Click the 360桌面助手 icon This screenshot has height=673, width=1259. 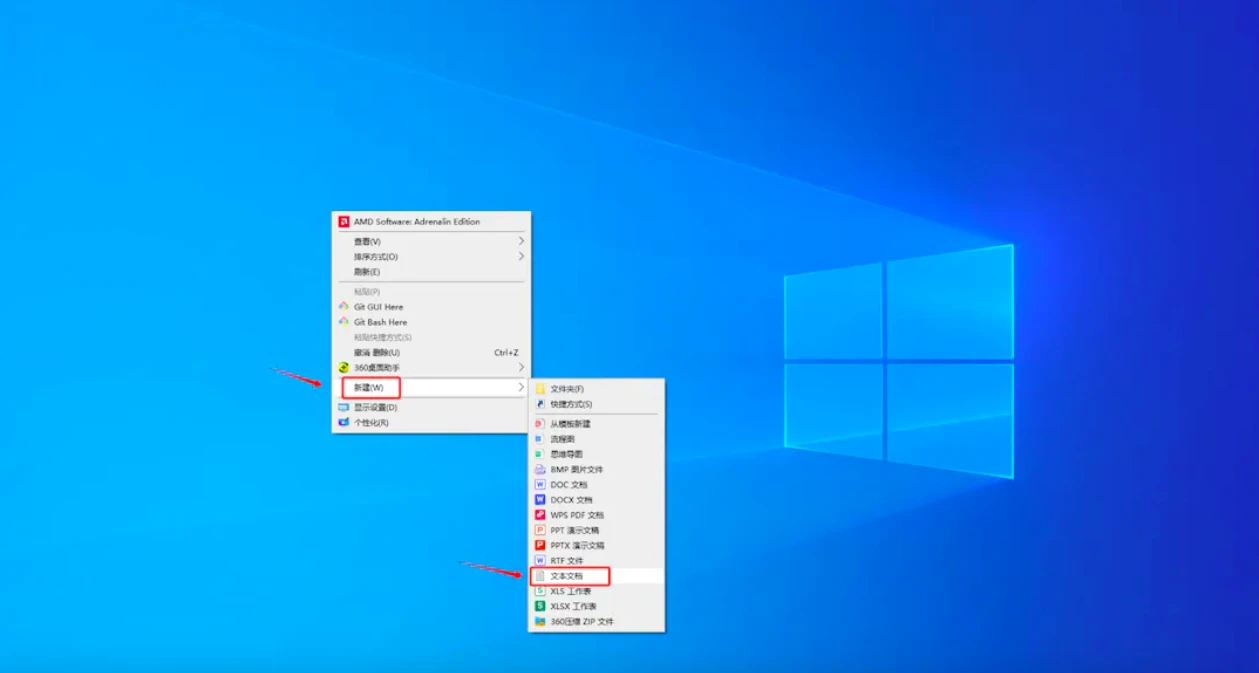[344, 368]
